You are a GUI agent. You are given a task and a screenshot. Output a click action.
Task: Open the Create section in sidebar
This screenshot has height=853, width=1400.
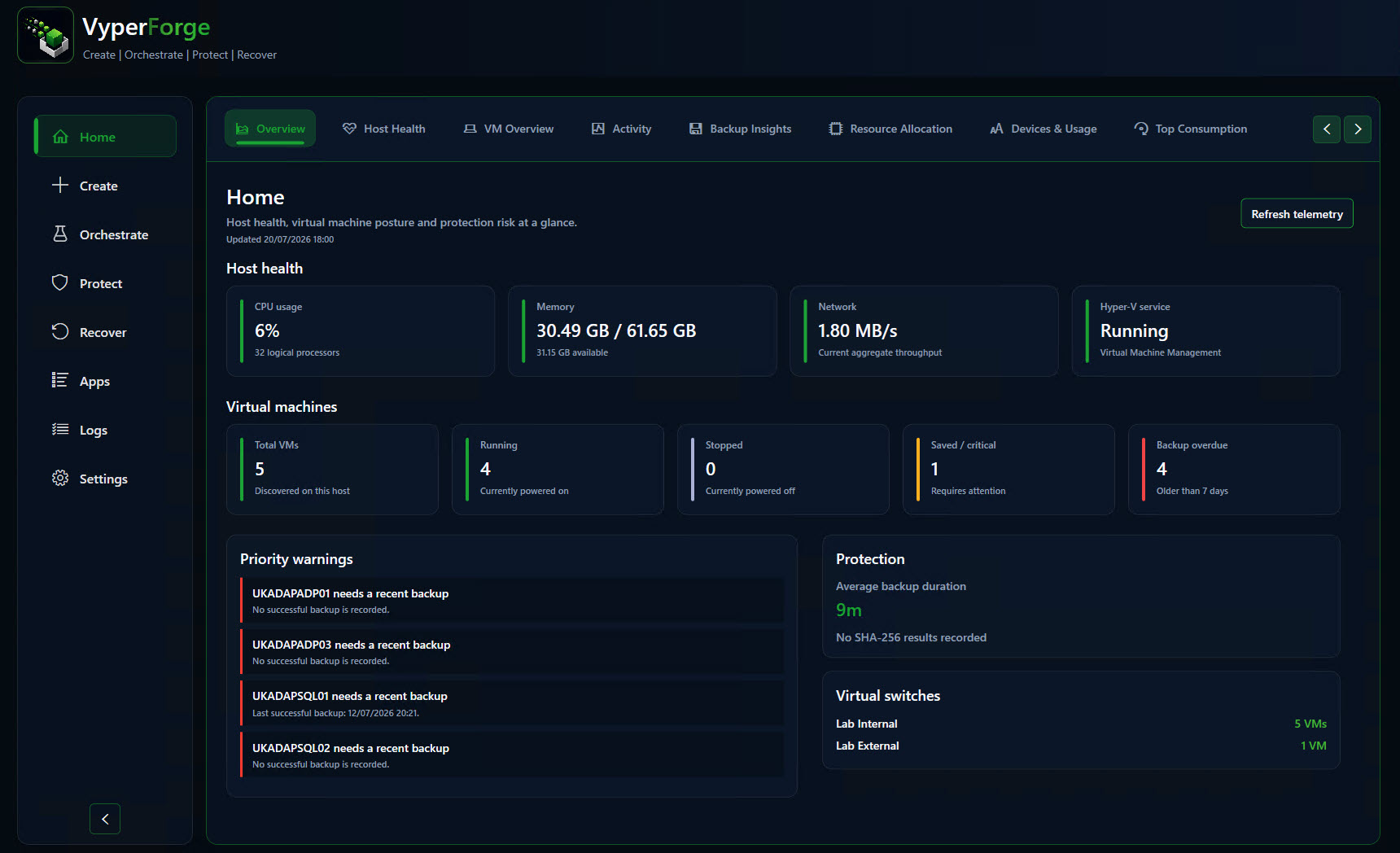105,186
